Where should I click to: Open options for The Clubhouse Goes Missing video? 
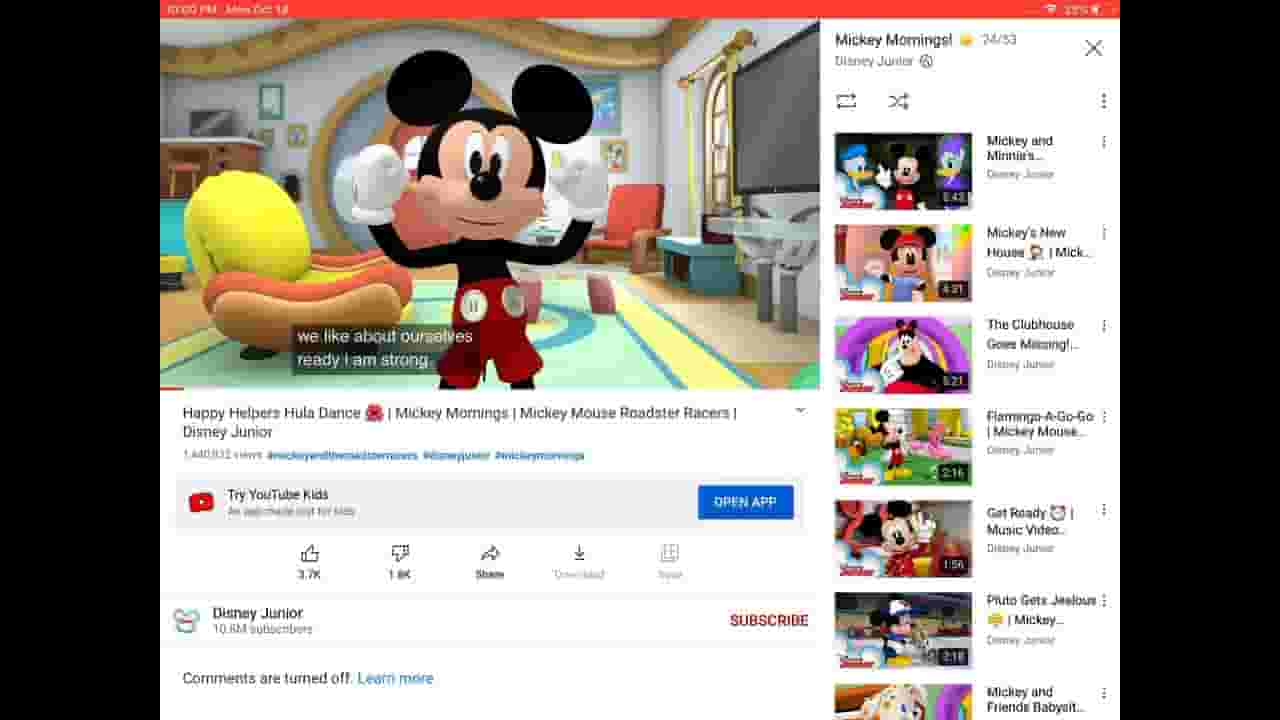1103,326
